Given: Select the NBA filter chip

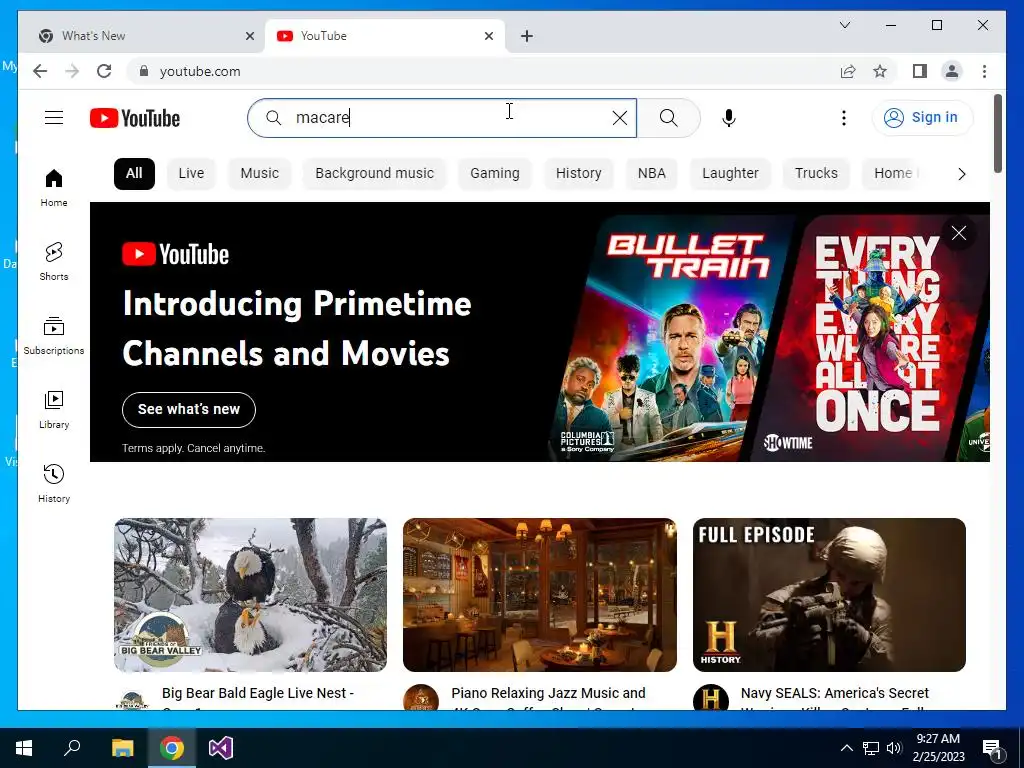Looking at the screenshot, I should tap(652, 174).
